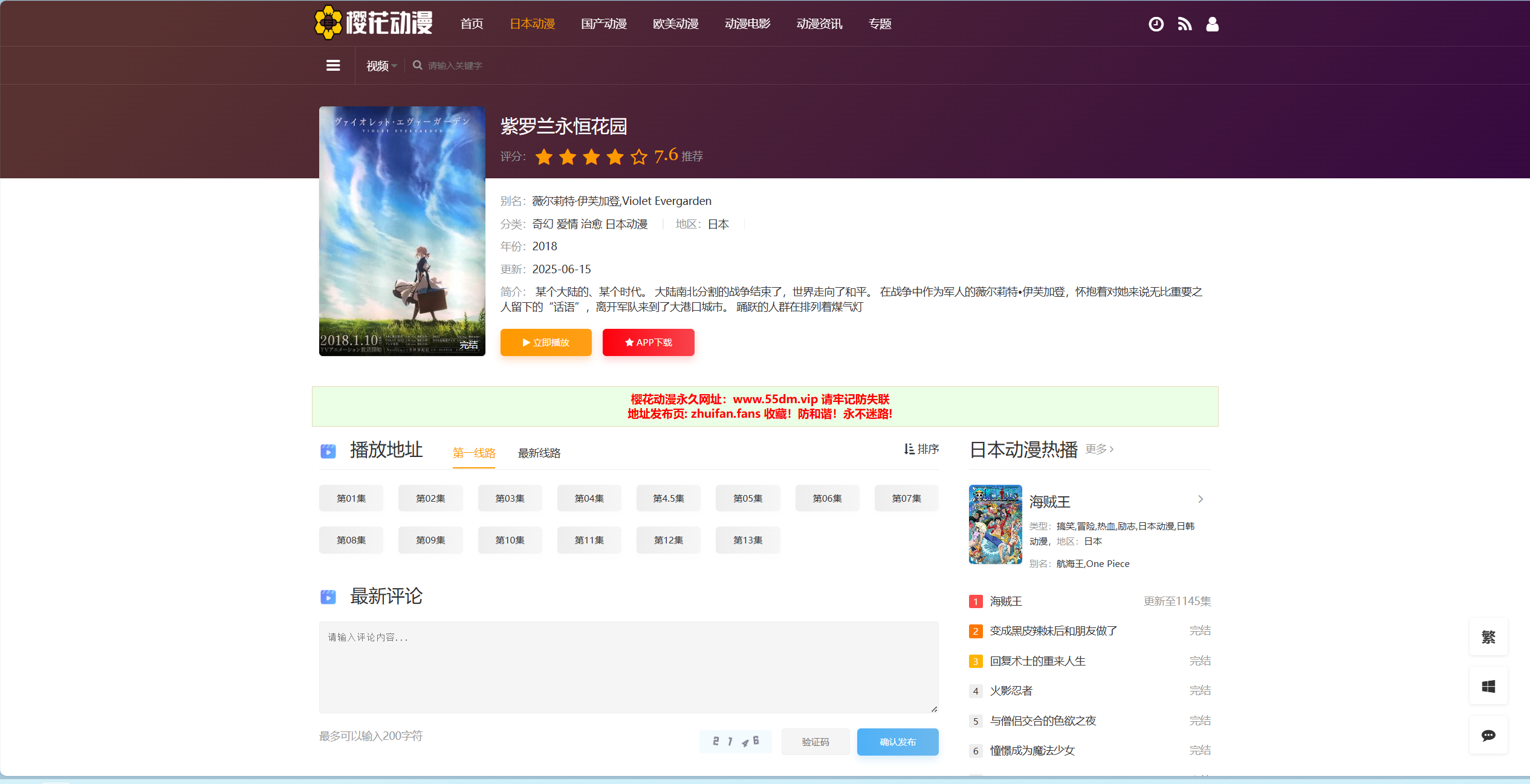
Task: Refresh the captcha verification image
Action: point(735,742)
